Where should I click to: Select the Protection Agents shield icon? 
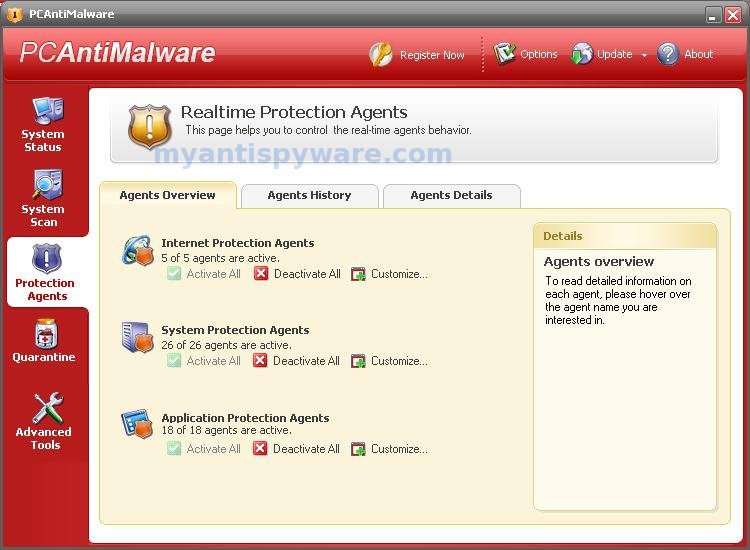click(x=46, y=259)
